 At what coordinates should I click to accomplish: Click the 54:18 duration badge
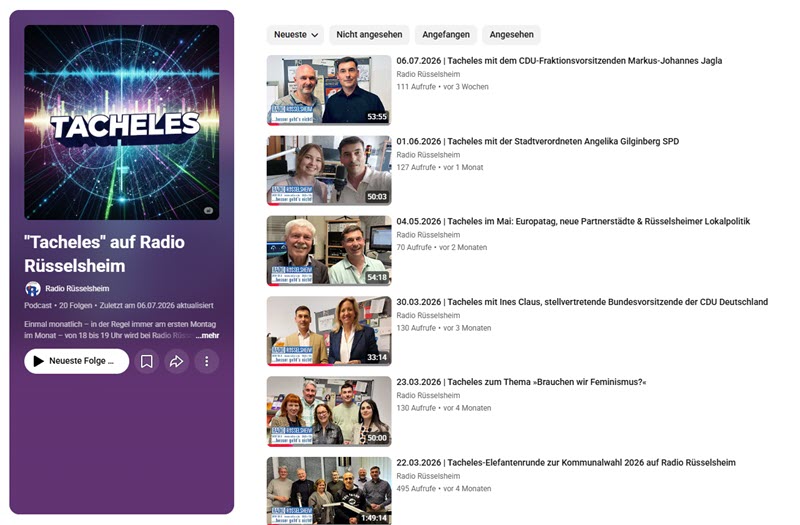377,278
